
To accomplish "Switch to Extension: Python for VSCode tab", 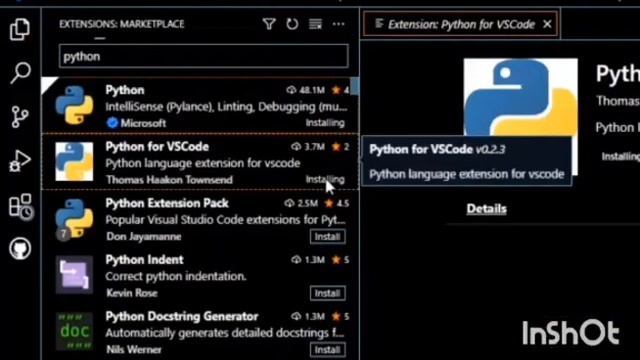I will tap(461, 24).
